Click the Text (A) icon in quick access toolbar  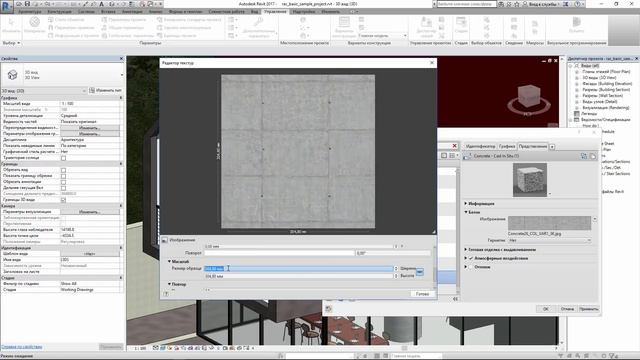coord(102,4)
